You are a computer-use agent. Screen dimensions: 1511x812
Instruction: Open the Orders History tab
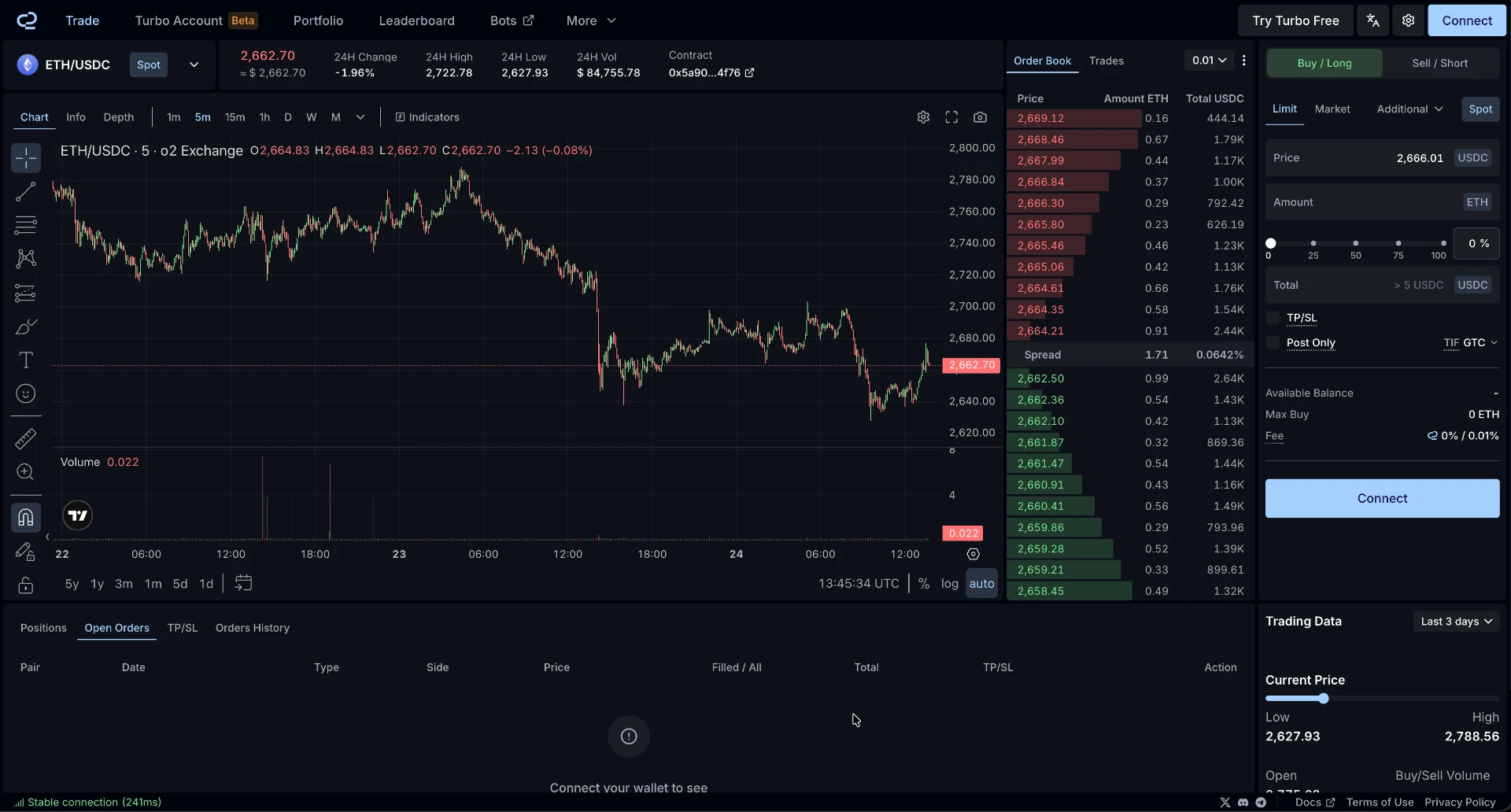(x=253, y=628)
